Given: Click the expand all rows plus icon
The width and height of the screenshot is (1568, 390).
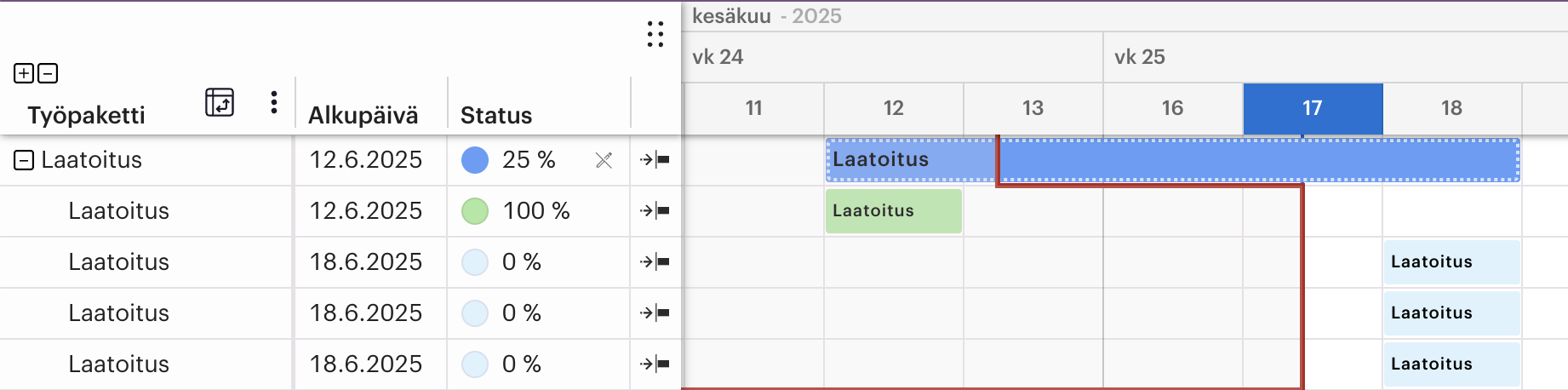Looking at the screenshot, I should (24, 73).
